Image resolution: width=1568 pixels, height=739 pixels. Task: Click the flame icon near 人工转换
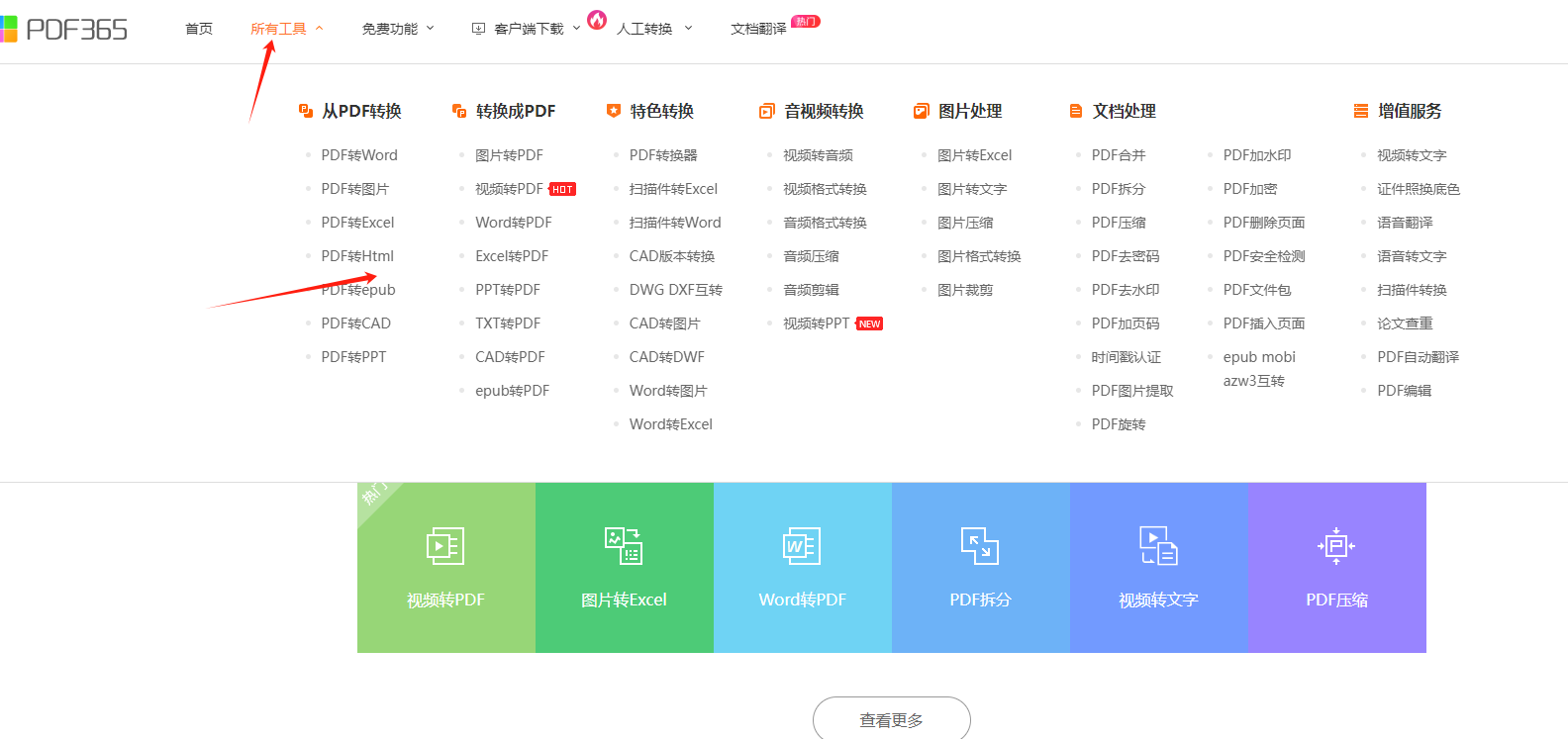tap(597, 19)
